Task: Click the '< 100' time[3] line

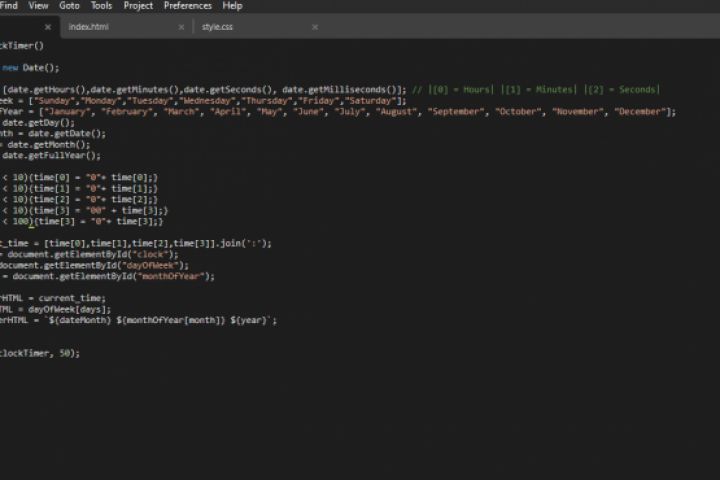Action: tap(82, 222)
